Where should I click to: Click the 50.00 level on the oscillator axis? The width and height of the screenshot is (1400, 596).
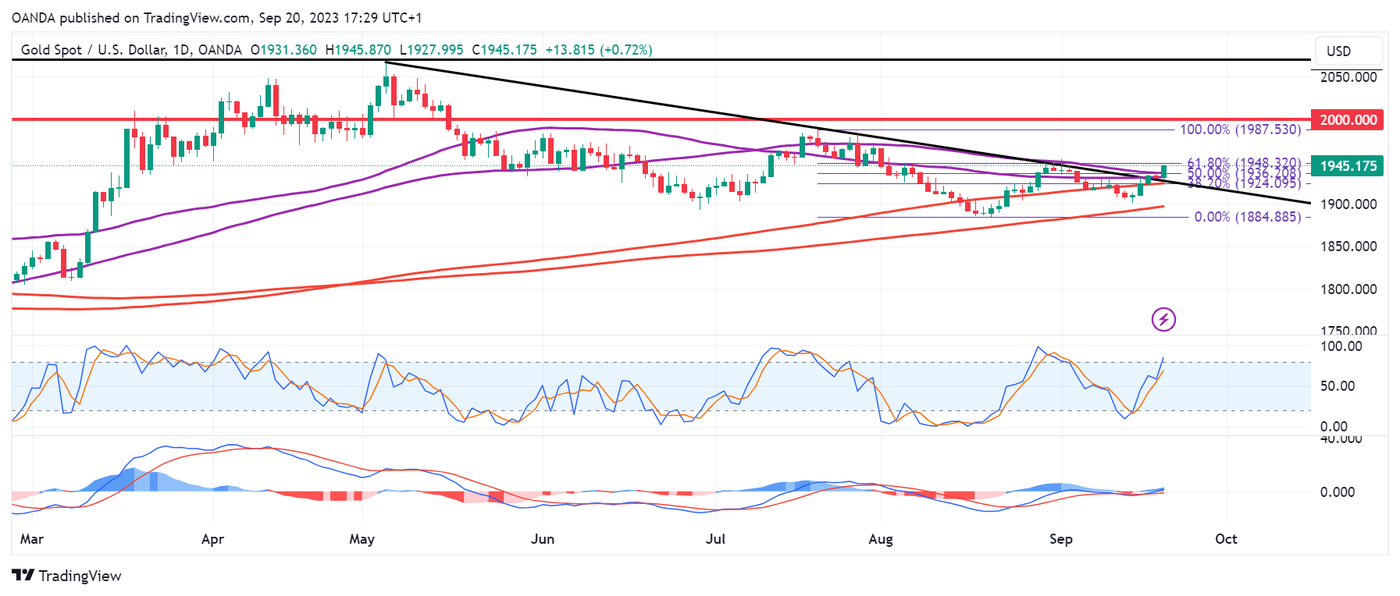1337,386
